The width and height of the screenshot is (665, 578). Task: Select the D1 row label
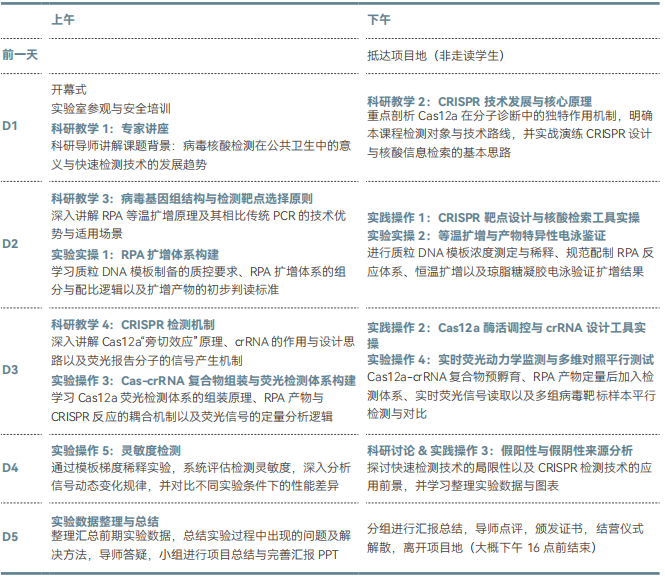pyautogui.click(x=10, y=126)
